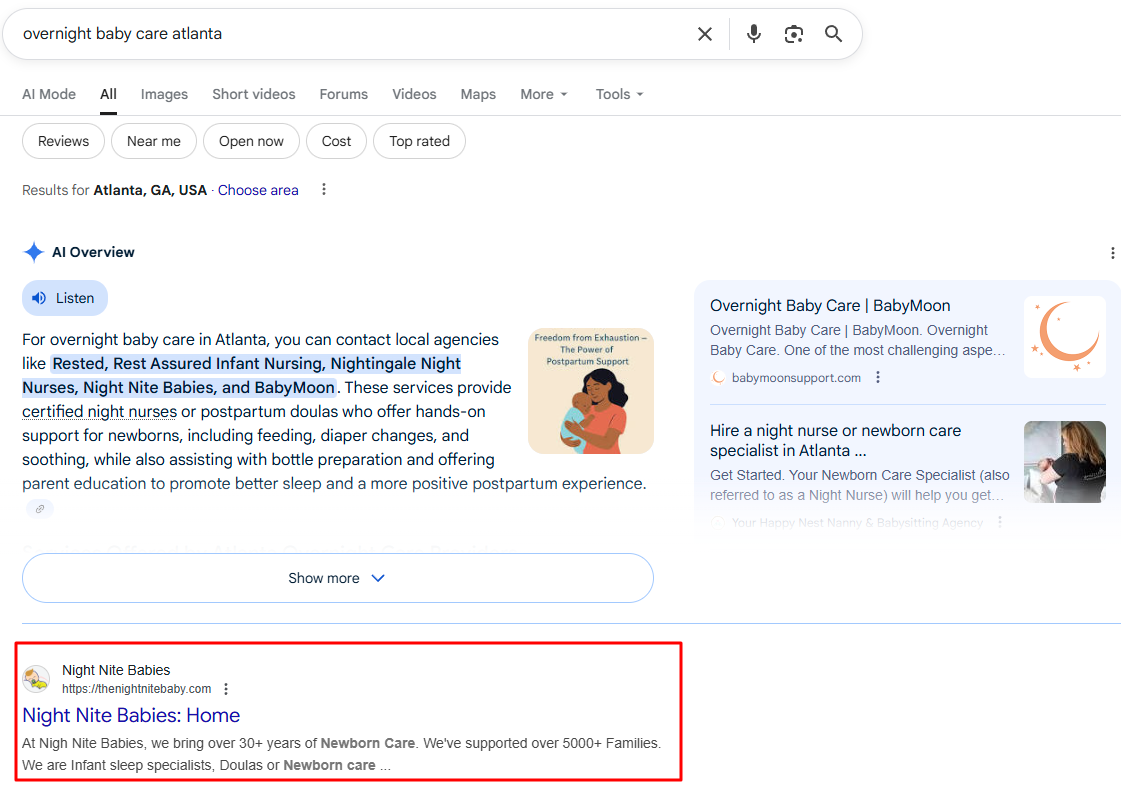Open the three-dot menu beside Choose area

324,189
